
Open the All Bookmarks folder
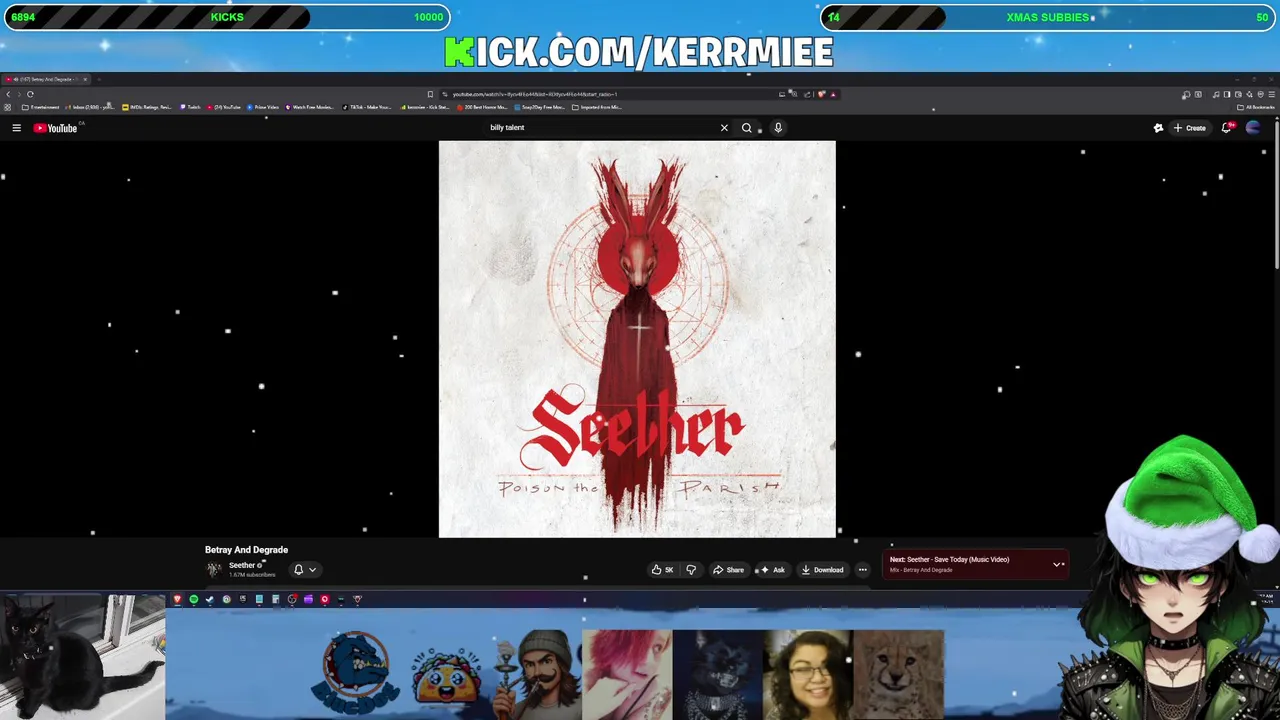1257,107
